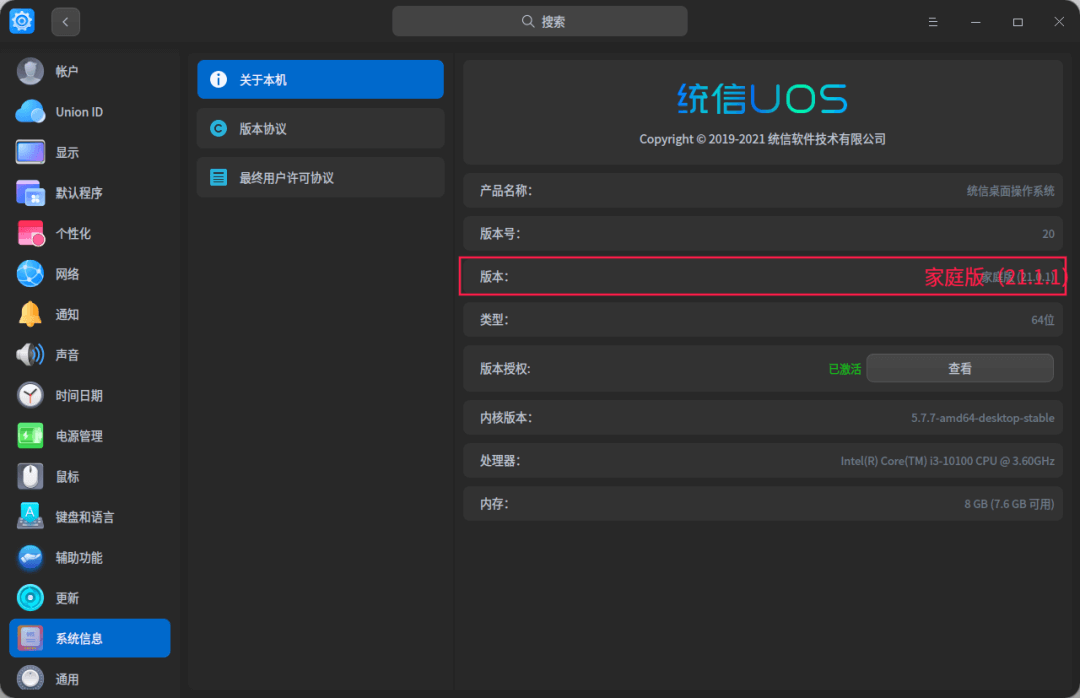Image resolution: width=1080 pixels, height=698 pixels.
Task: Open the 显示 display icon
Action: (x=30, y=152)
